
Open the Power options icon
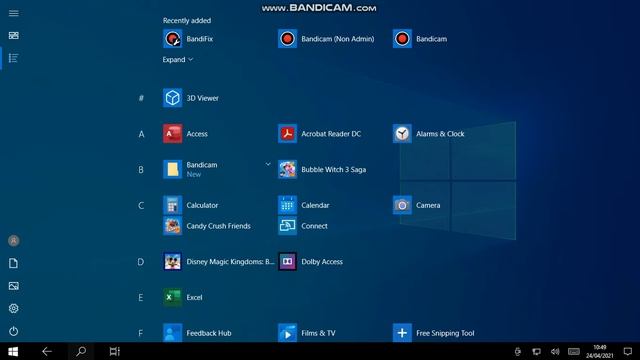(13, 331)
